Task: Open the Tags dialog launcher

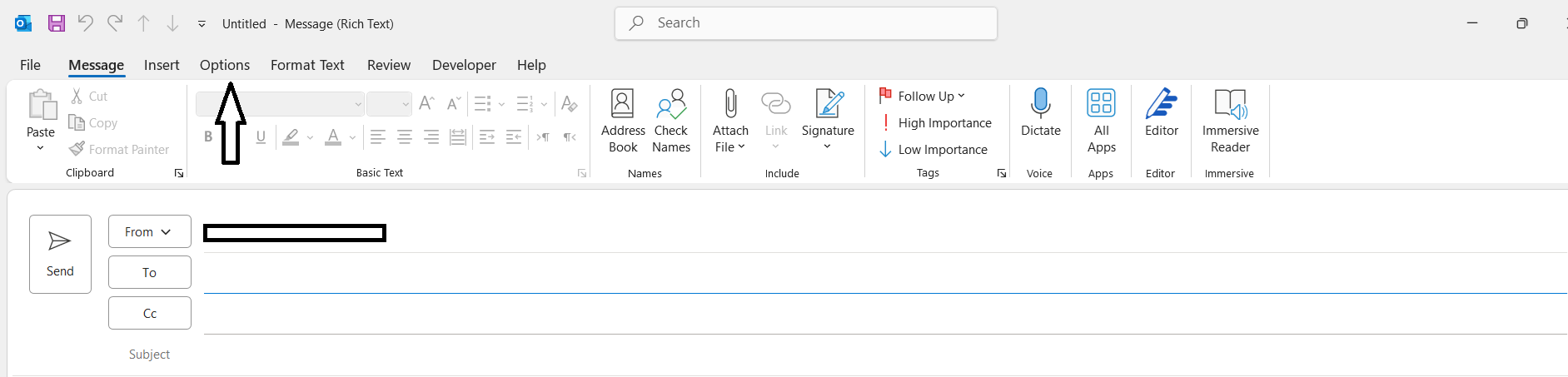Action: (1002, 173)
